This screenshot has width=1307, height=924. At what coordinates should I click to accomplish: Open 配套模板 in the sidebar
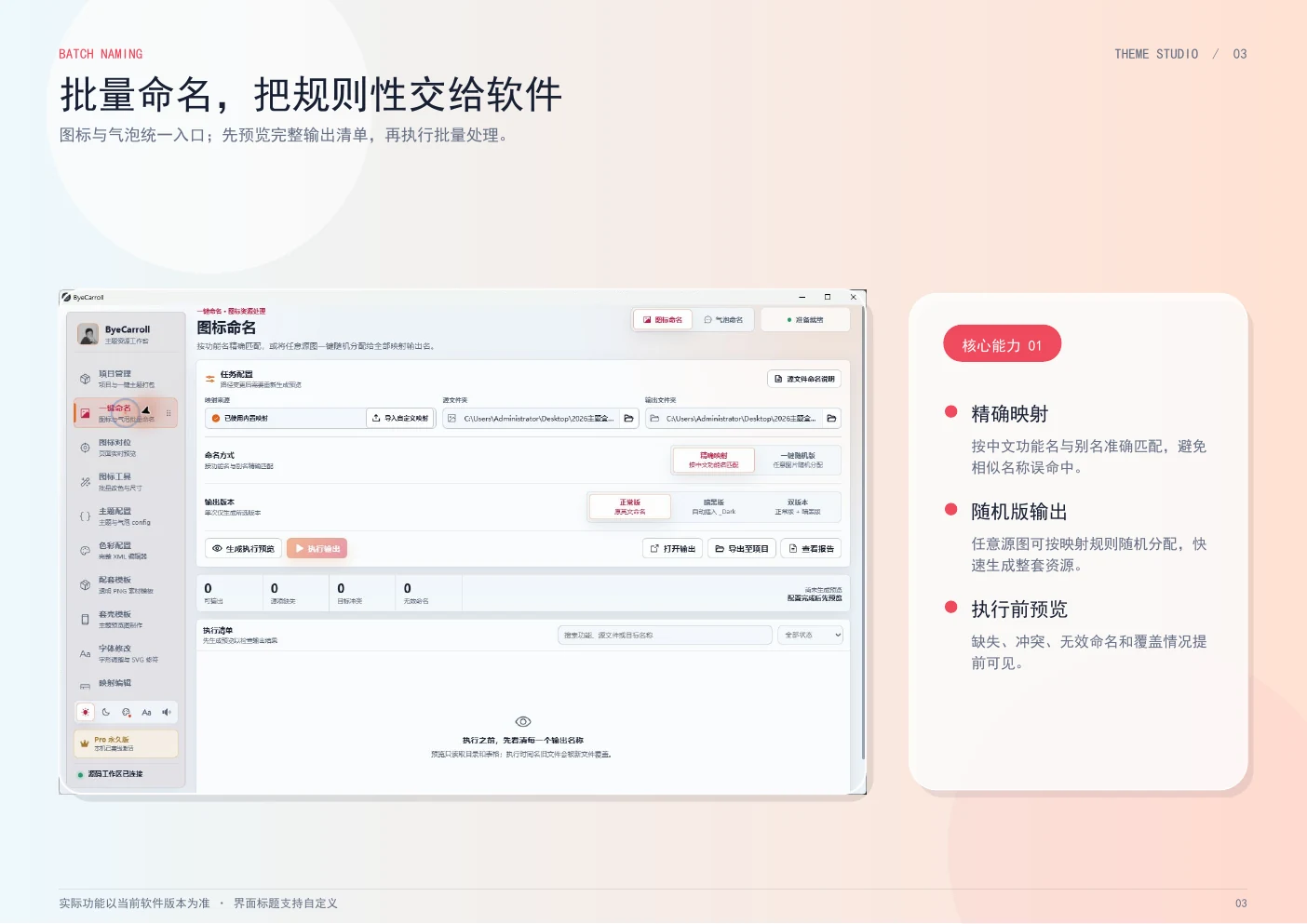(x=126, y=585)
